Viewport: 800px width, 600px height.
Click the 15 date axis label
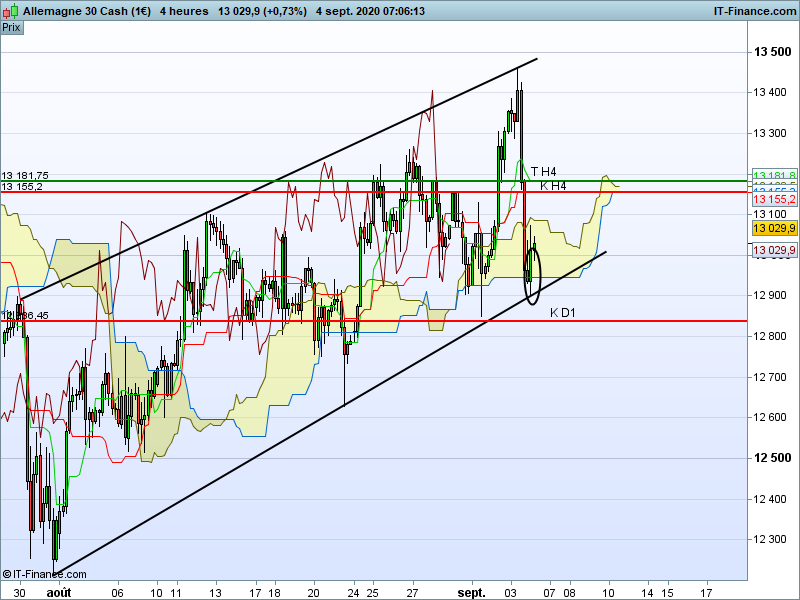(667, 593)
